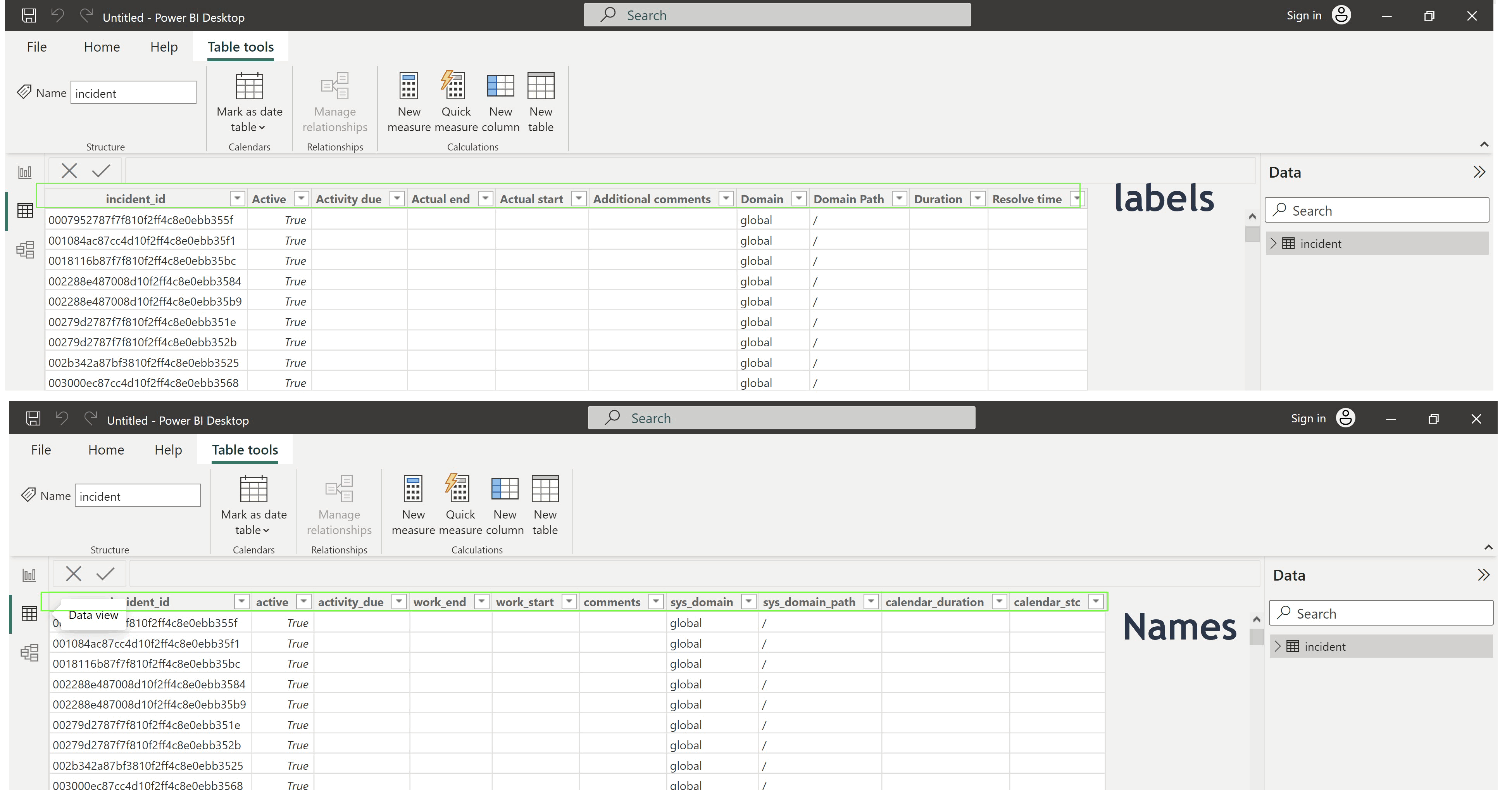This screenshot has height=790, width=1512.
Task: Click New measure icon in top window
Action: coord(409,86)
